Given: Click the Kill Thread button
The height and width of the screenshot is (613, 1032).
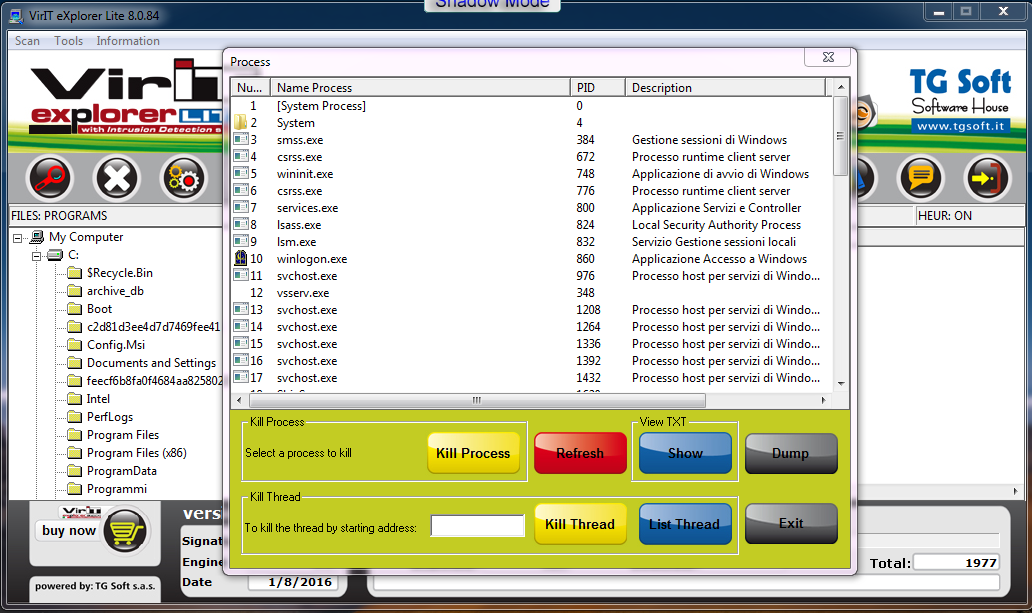Looking at the screenshot, I should pos(580,524).
